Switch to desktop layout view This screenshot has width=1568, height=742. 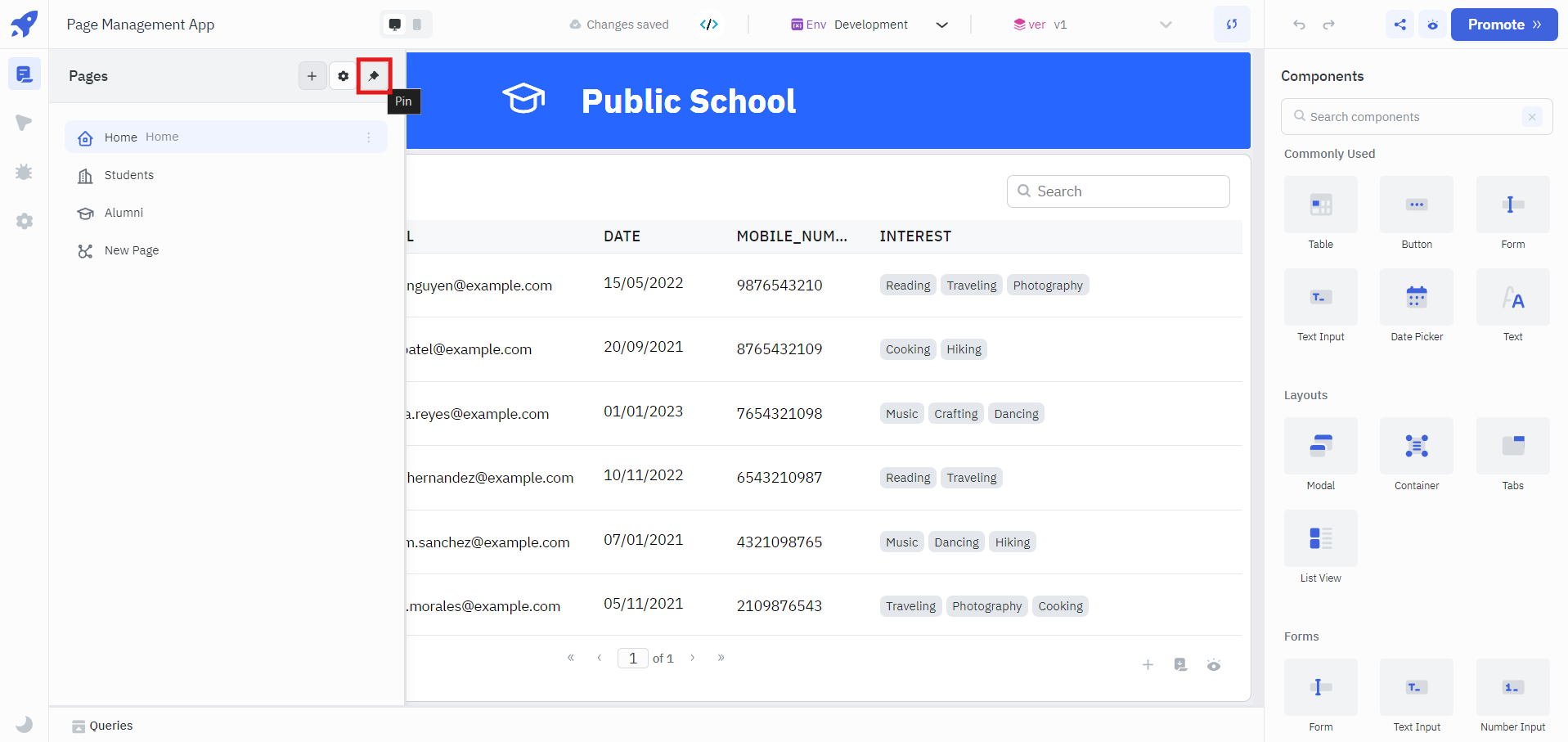tap(395, 25)
